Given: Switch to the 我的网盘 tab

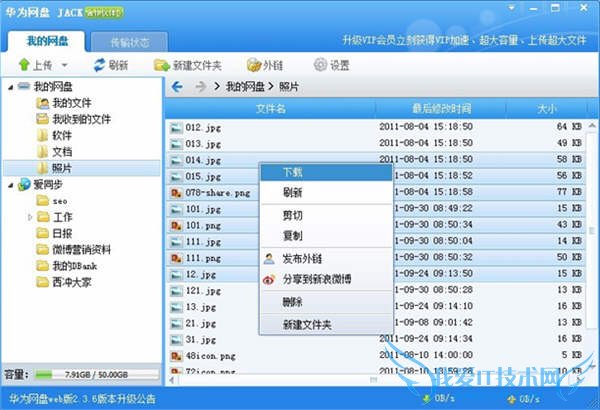Looking at the screenshot, I should (x=47, y=41).
